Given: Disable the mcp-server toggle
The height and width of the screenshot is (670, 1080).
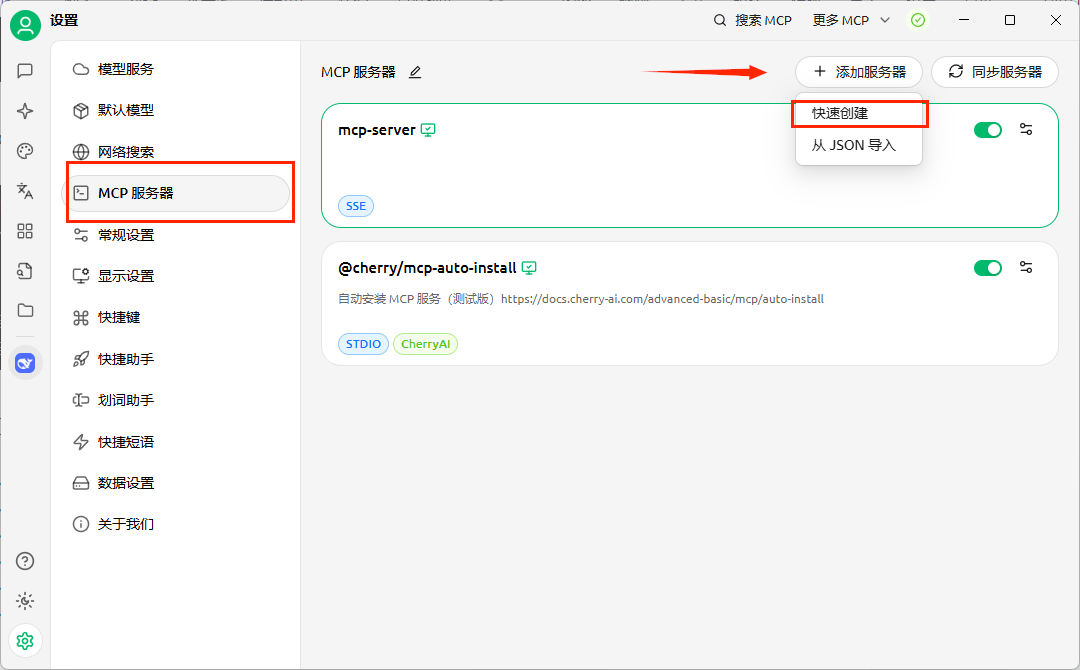Looking at the screenshot, I should [988, 129].
